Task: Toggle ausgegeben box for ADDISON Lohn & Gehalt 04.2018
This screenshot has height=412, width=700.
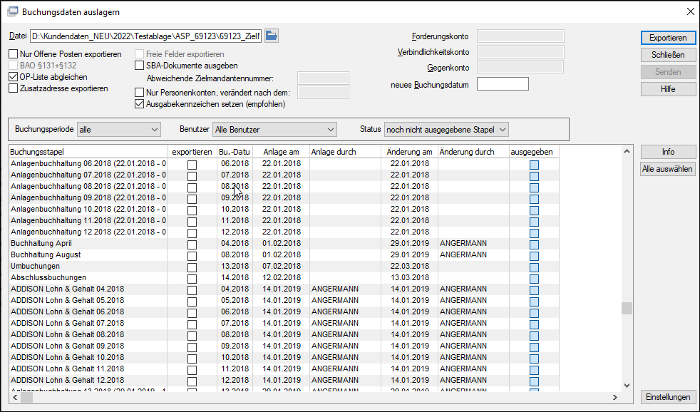Action: click(534, 290)
